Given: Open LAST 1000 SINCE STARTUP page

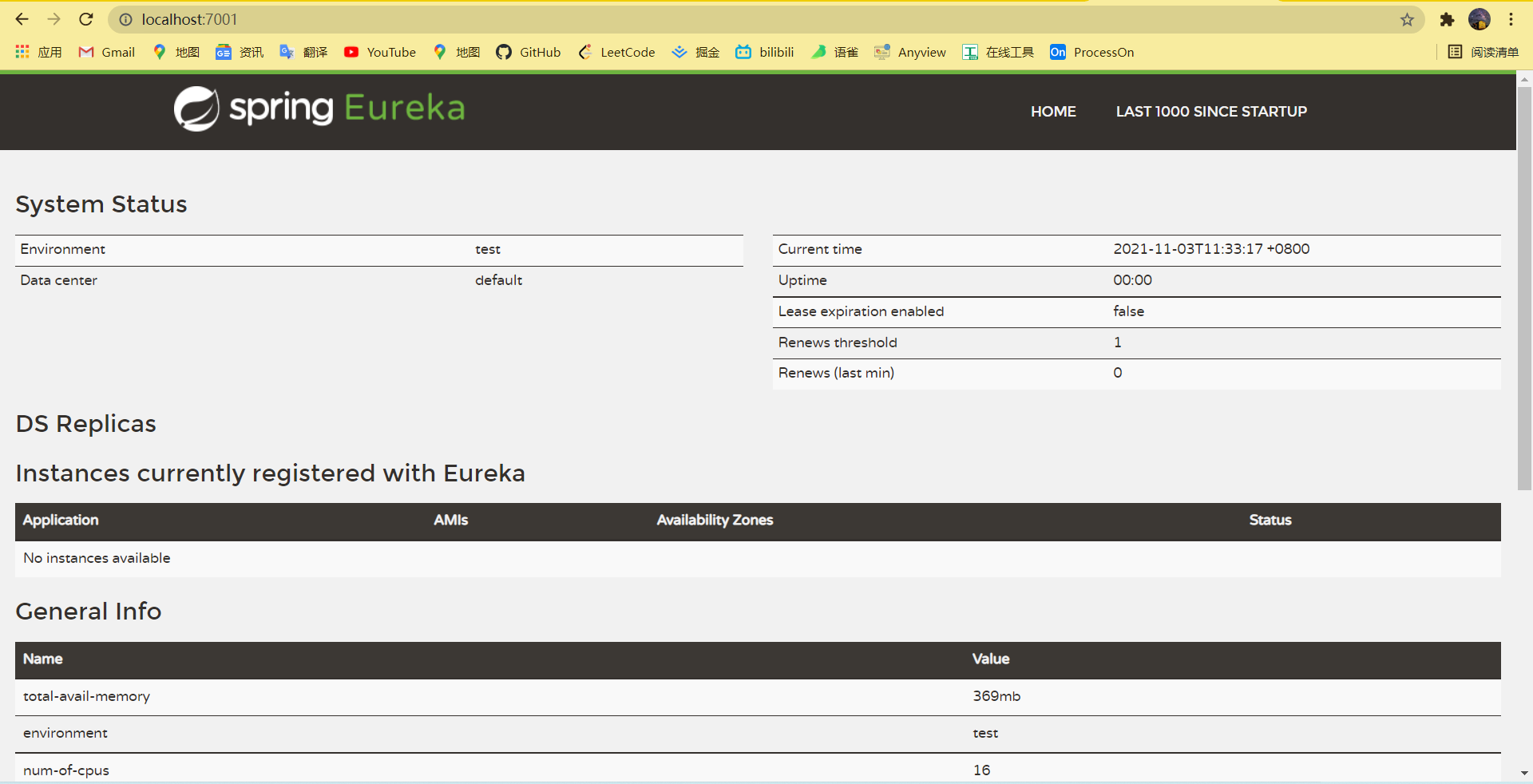Looking at the screenshot, I should pyautogui.click(x=1211, y=112).
